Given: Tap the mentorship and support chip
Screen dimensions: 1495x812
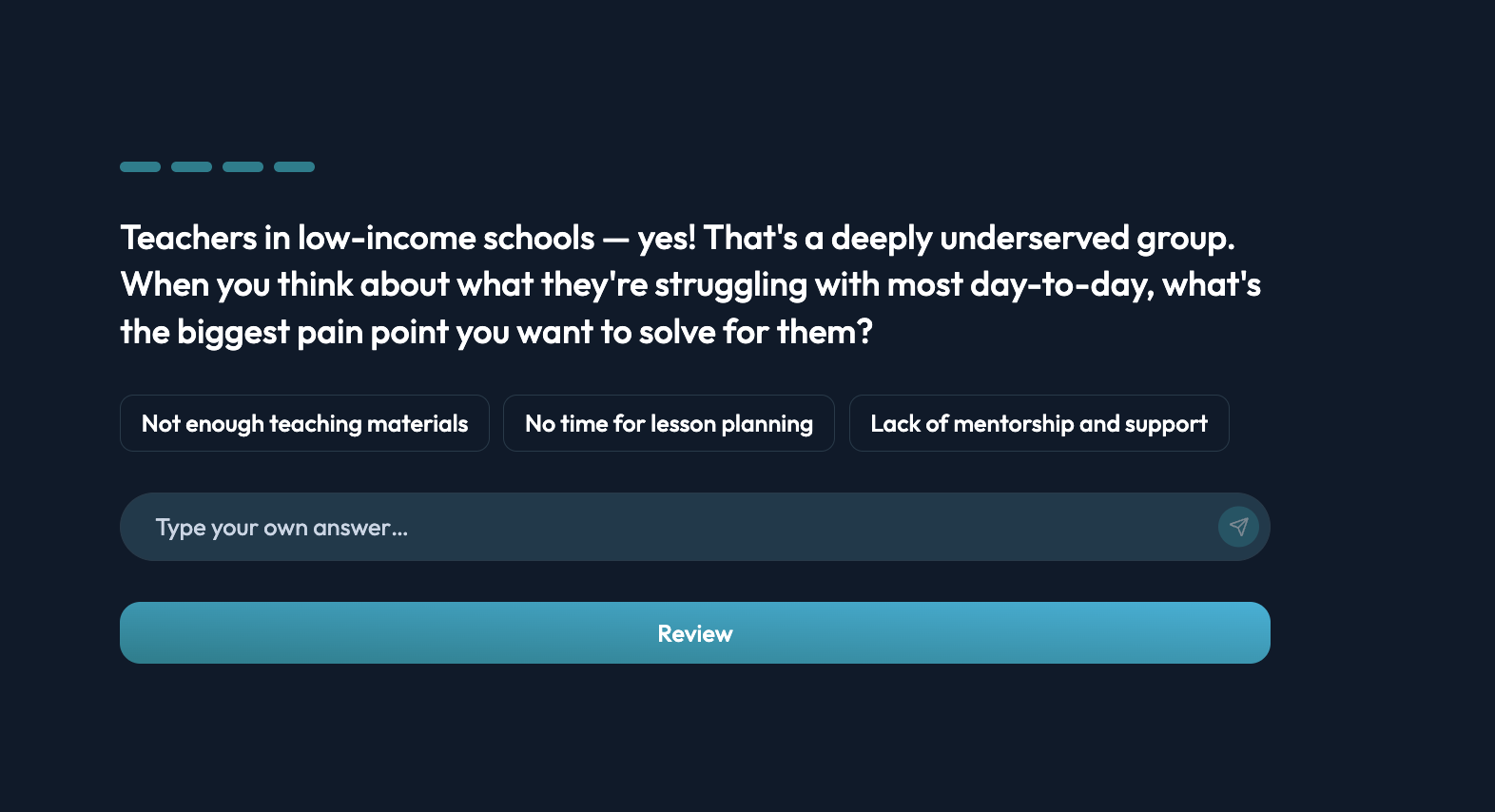Looking at the screenshot, I should click(x=1039, y=423).
